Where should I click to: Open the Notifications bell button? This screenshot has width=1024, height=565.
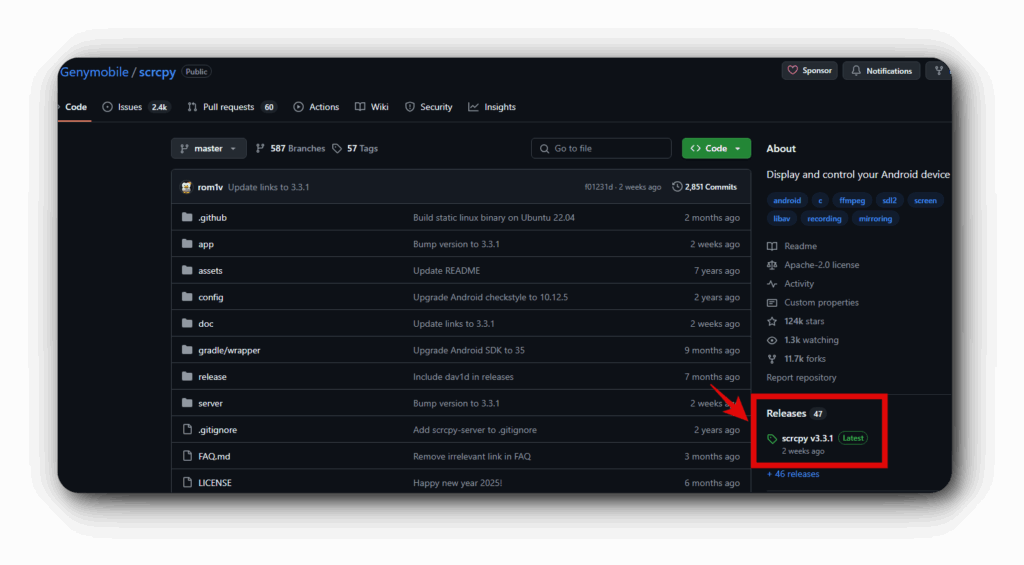pos(881,71)
